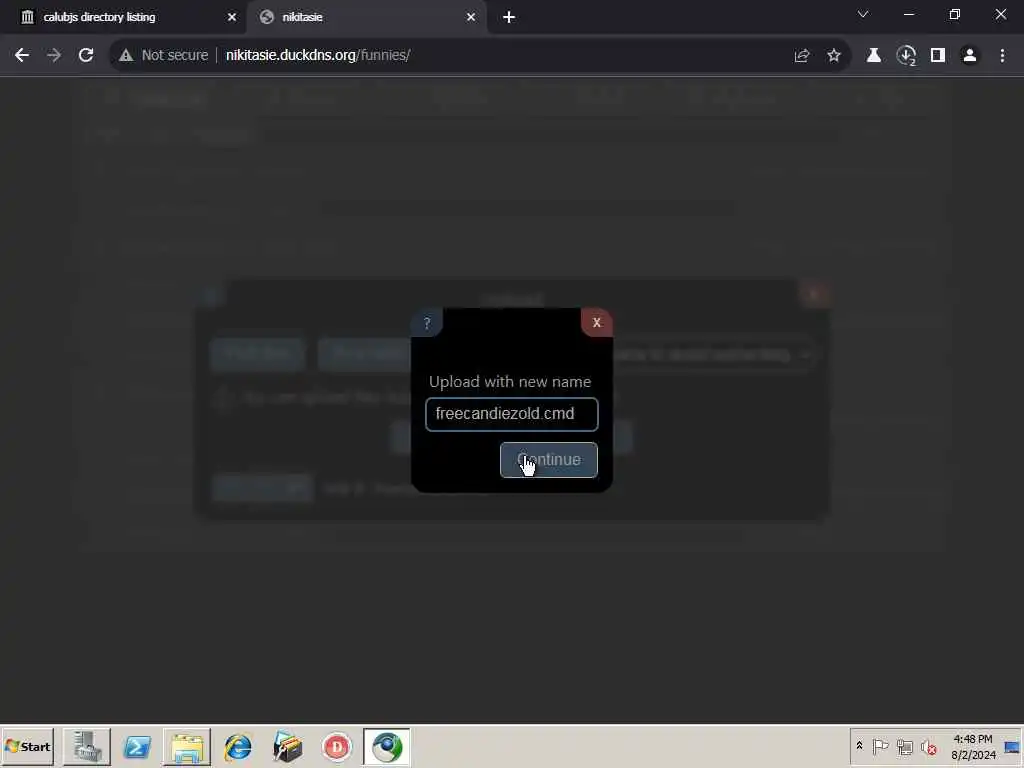Select the nikitasie browser tab
Viewport: 1024px width, 768px height.
(366, 17)
